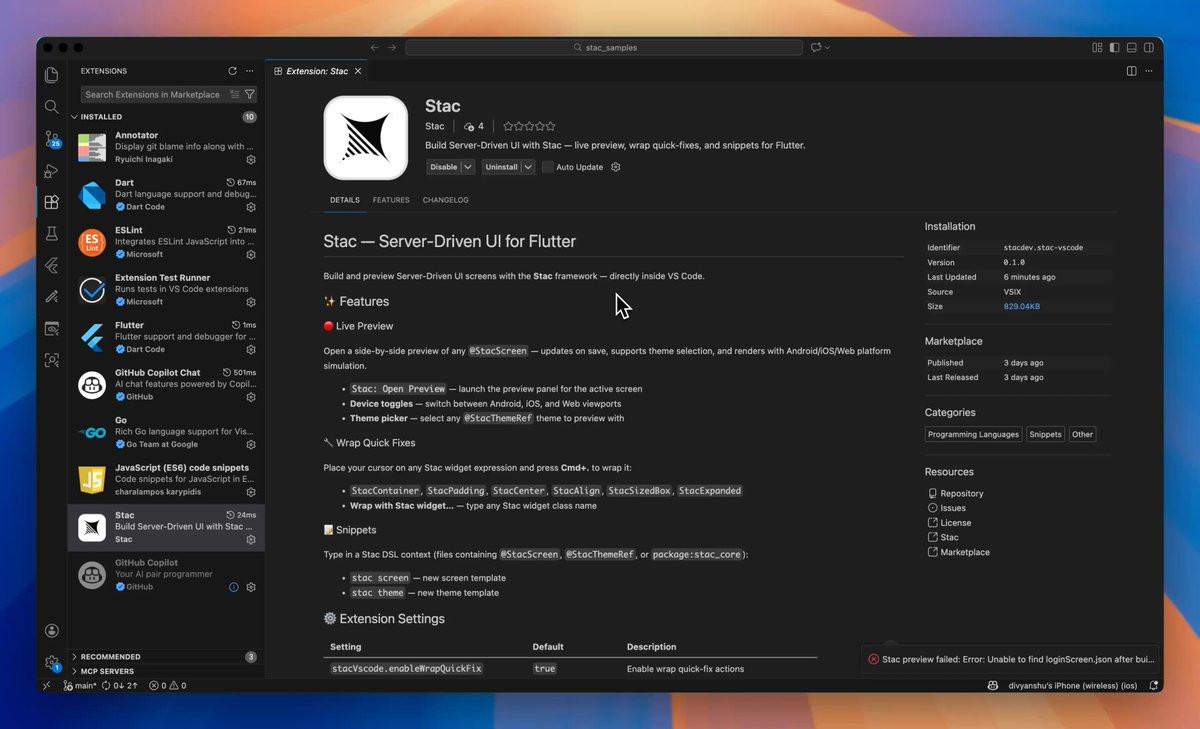
Task: Open the main* git branch status item
Action: coord(80,686)
